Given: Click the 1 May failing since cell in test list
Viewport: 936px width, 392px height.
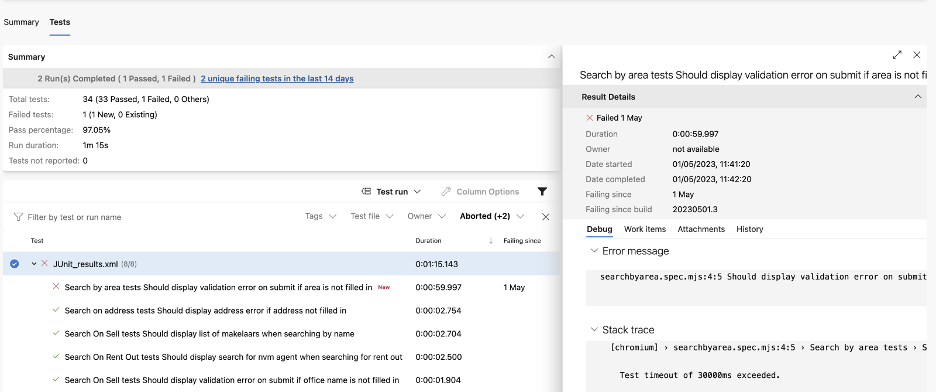Looking at the screenshot, I should tap(514, 287).
